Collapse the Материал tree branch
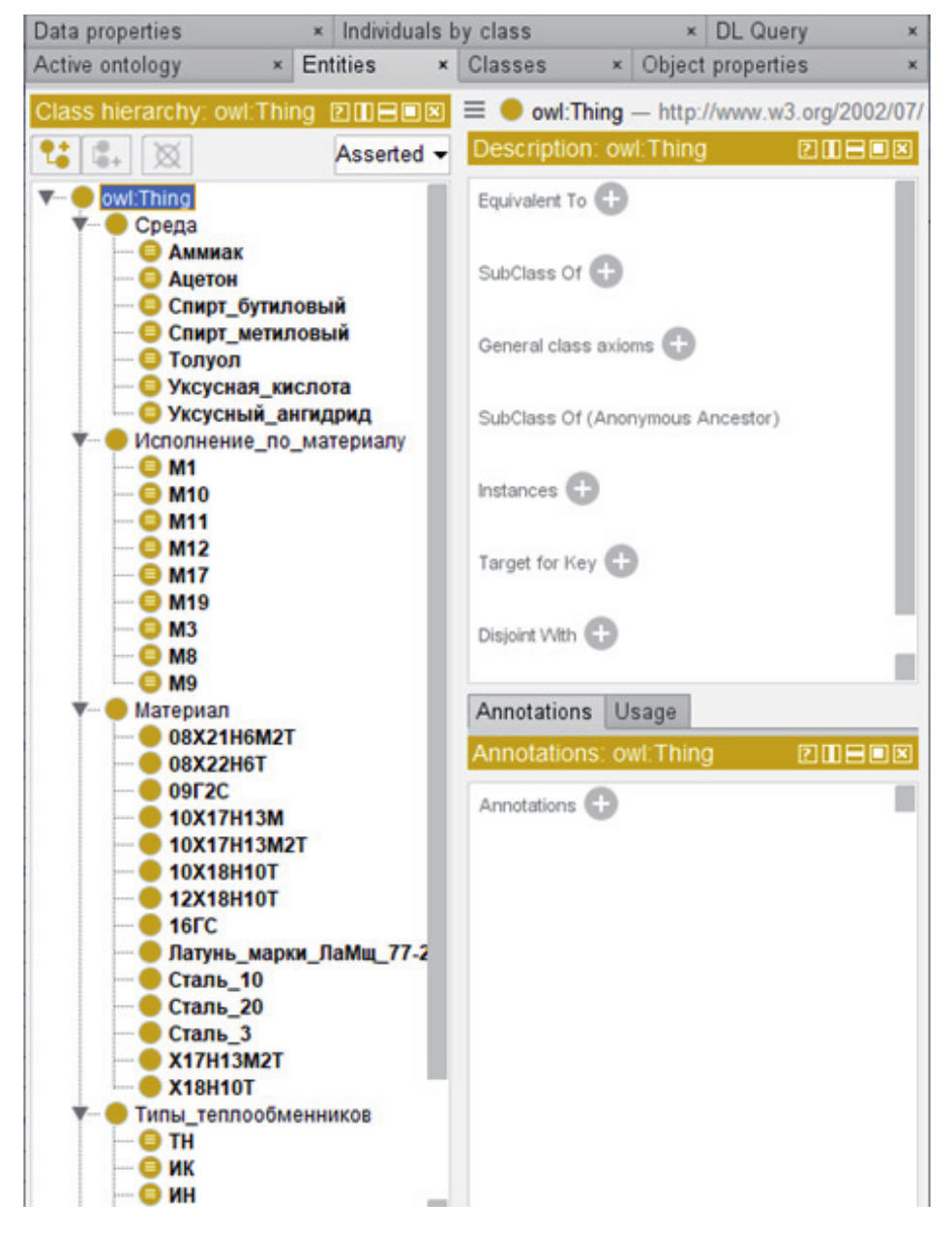This screenshot has width=952, height=1233. 80,709
